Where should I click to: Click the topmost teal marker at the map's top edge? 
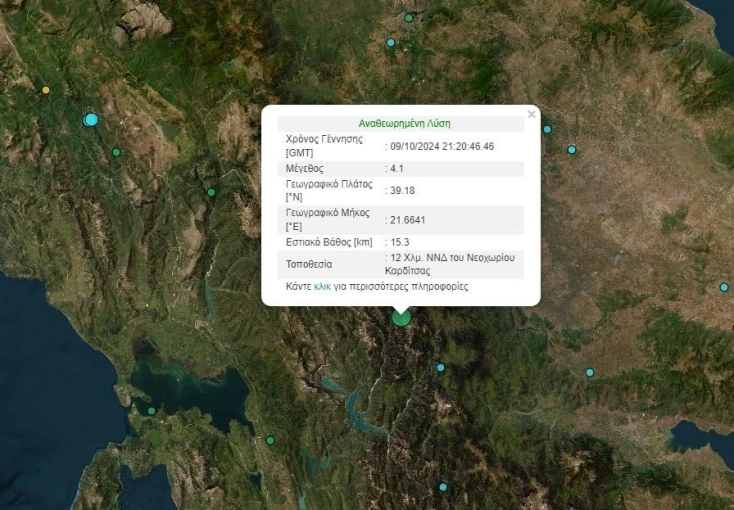point(408,18)
